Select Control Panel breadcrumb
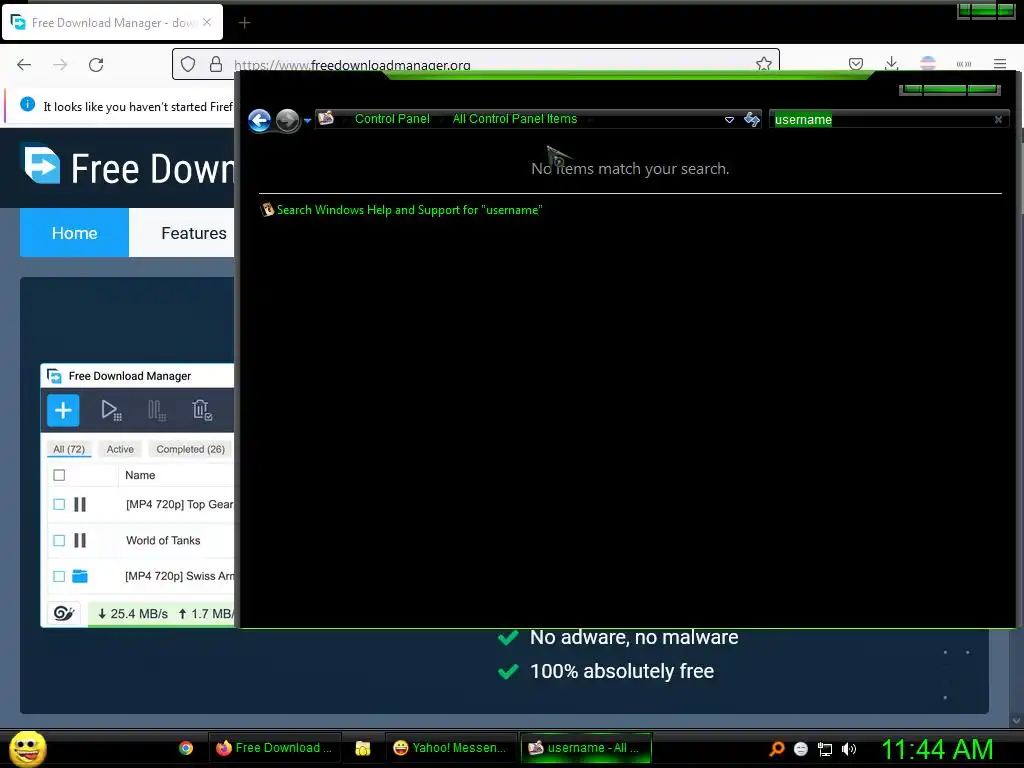Image resolution: width=1024 pixels, height=768 pixels. tap(392, 119)
